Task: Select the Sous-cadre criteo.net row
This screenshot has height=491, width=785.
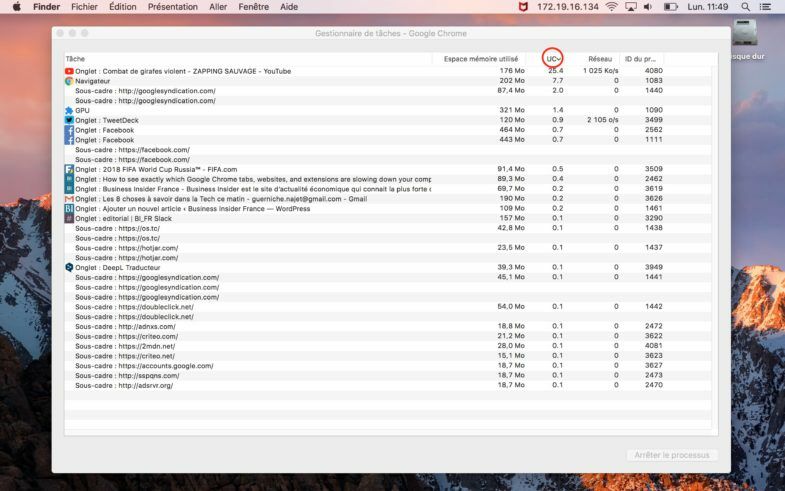Action: (x=388, y=356)
